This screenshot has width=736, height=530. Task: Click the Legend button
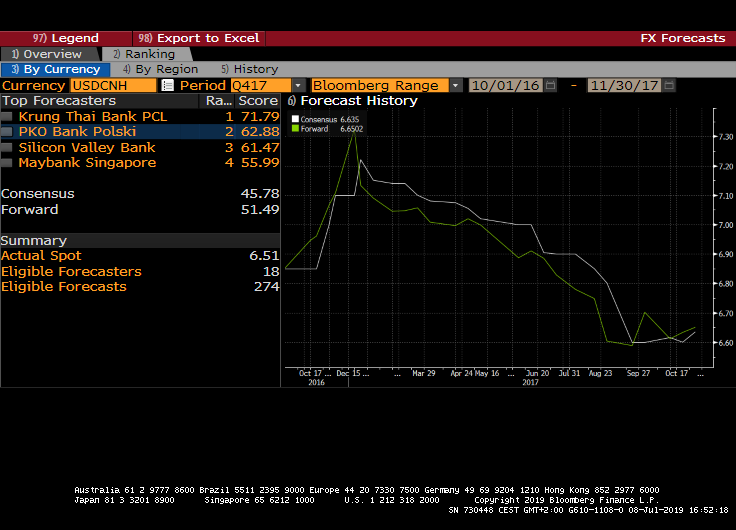[66, 38]
